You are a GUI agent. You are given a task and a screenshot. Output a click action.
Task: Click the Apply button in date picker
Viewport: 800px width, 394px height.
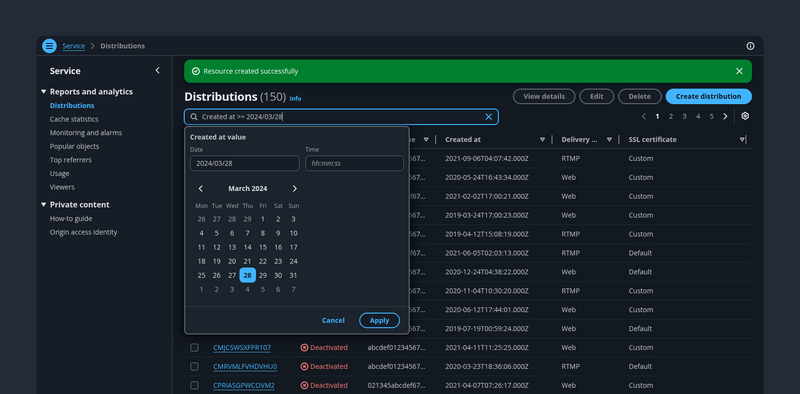tap(379, 321)
